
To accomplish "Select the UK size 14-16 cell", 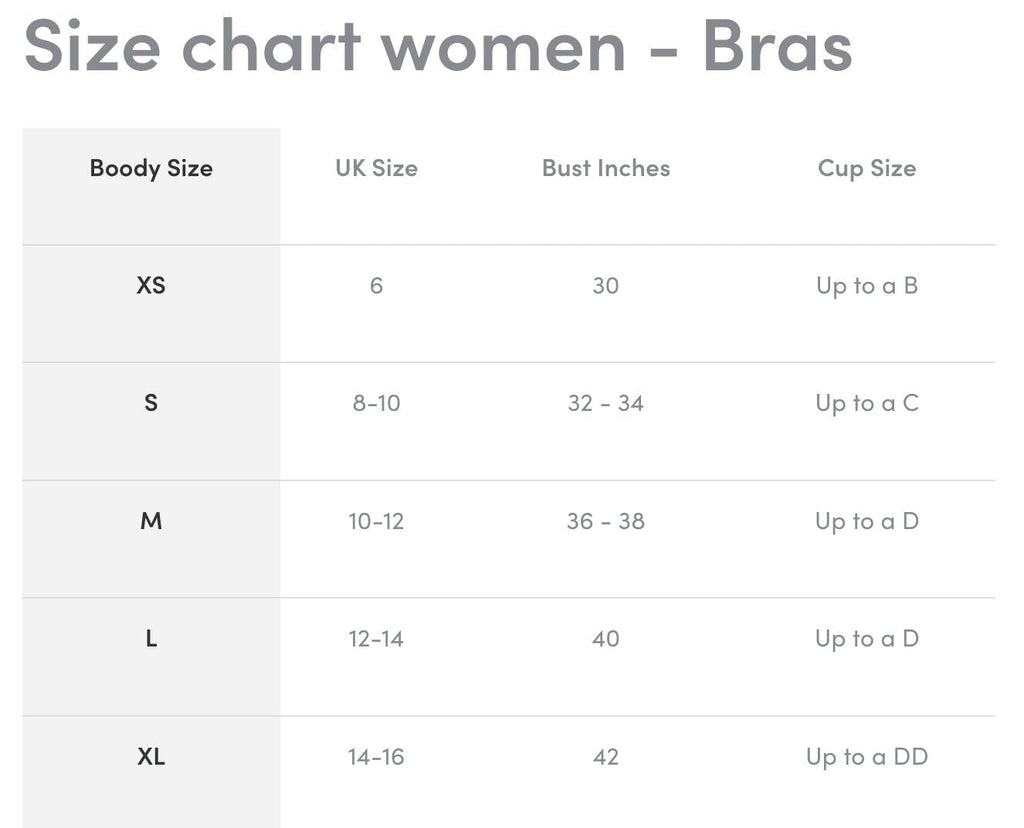I will pyautogui.click(x=376, y=757).
